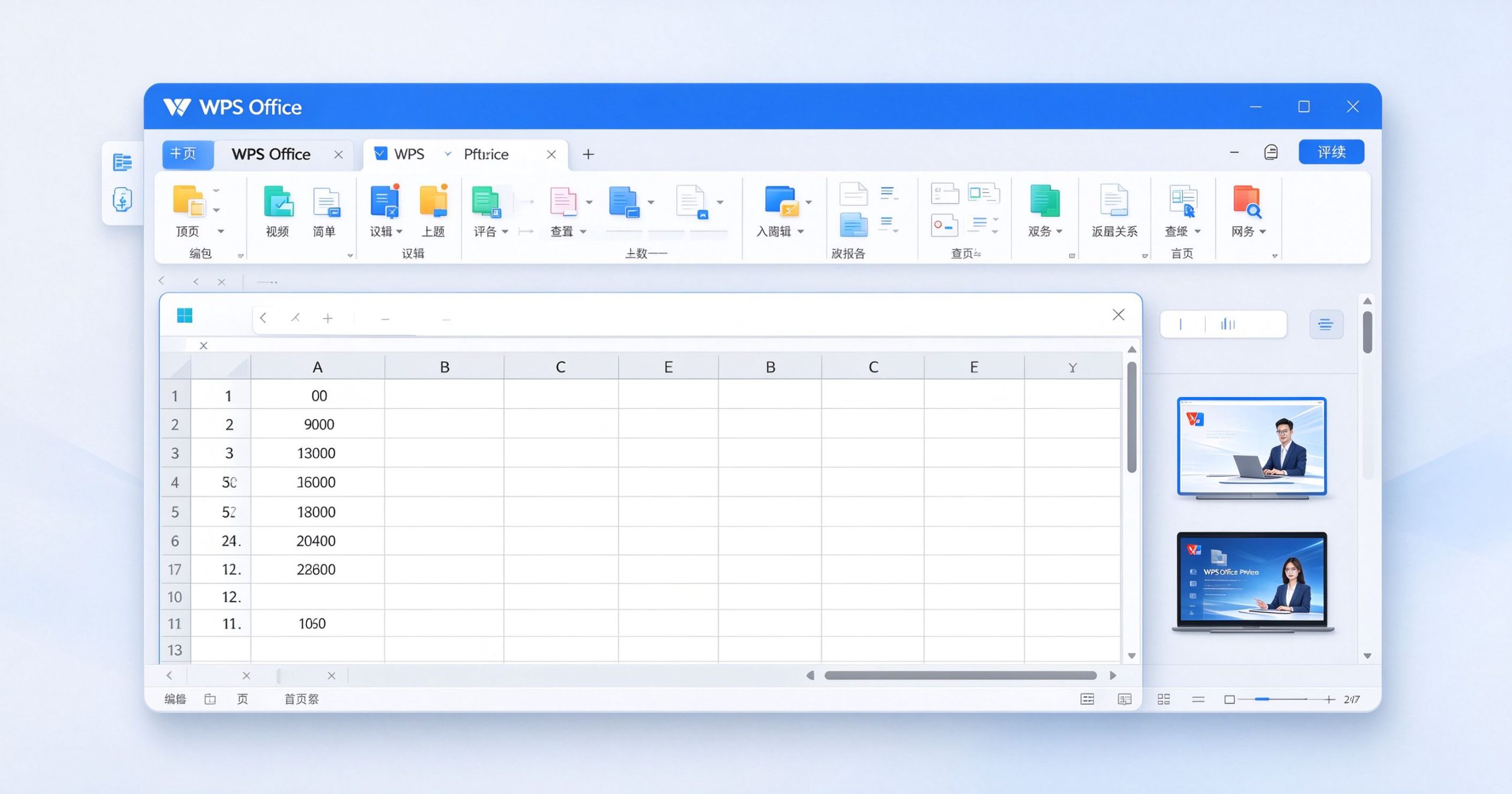This screenshot has width=1512, height=794.
Task: Click the bar chart icon in right panel
Action: 1228,324
